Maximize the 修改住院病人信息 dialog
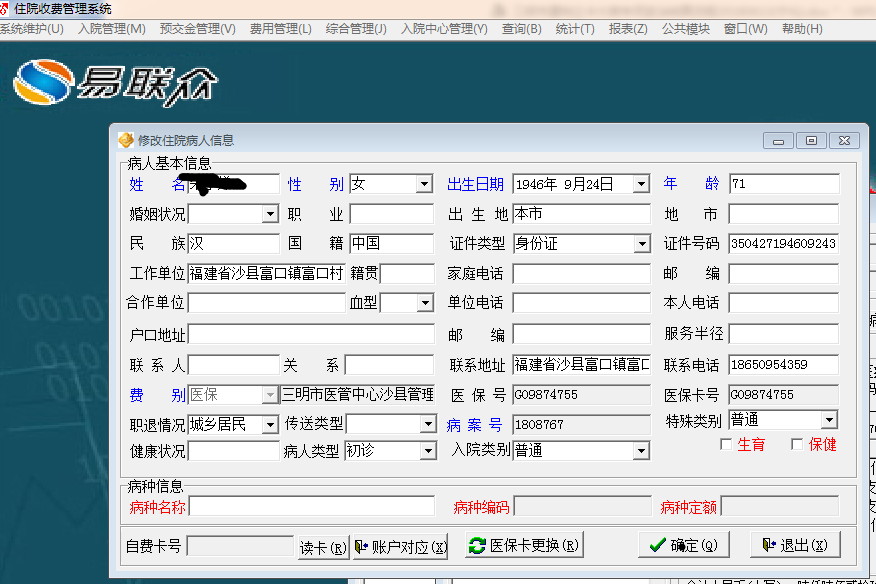Image resolution: width=876 pixels, height=584 pixels. (811, 141)
